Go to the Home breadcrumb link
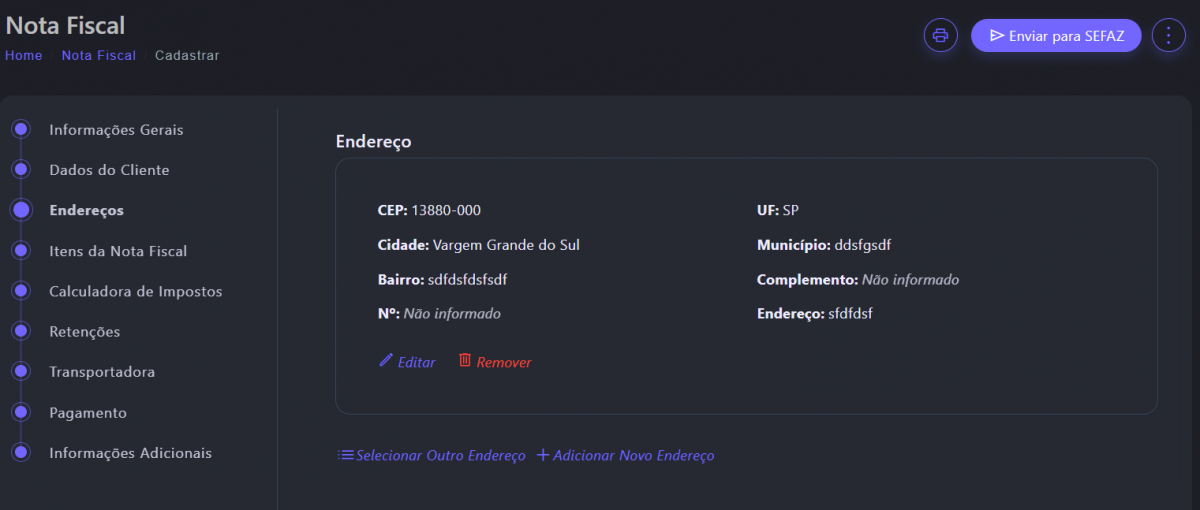 [x=24, y=55]
